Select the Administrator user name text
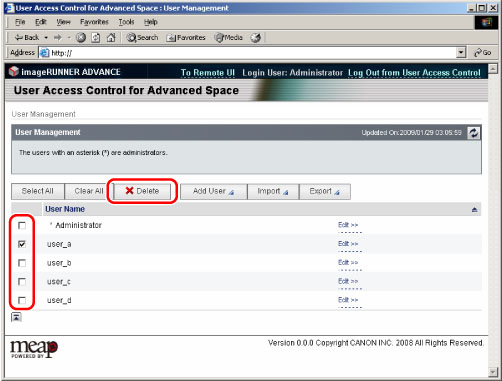 click(78, 225)
